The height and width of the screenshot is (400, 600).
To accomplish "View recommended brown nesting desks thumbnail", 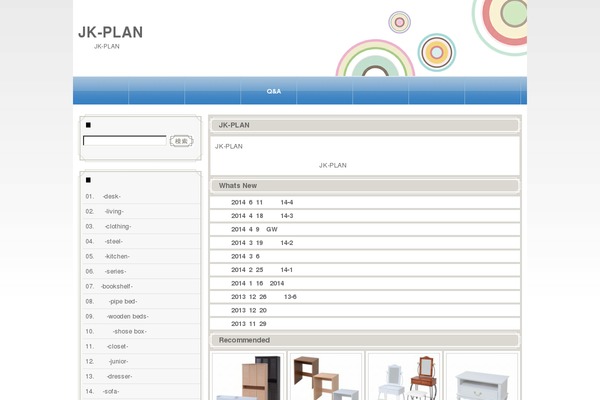I will (x=326, y=377).
